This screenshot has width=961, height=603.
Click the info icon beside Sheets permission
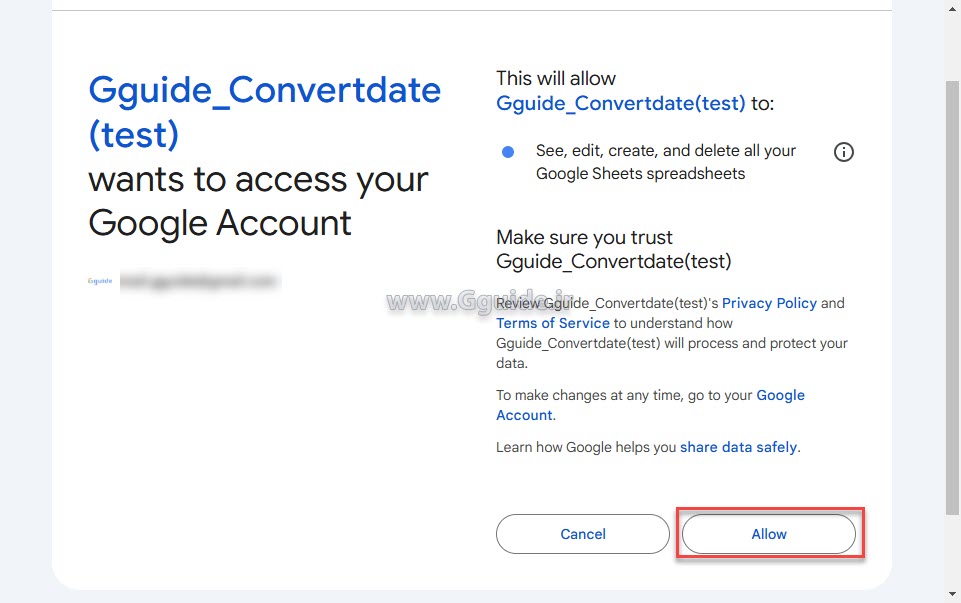[x=844, y=153]
